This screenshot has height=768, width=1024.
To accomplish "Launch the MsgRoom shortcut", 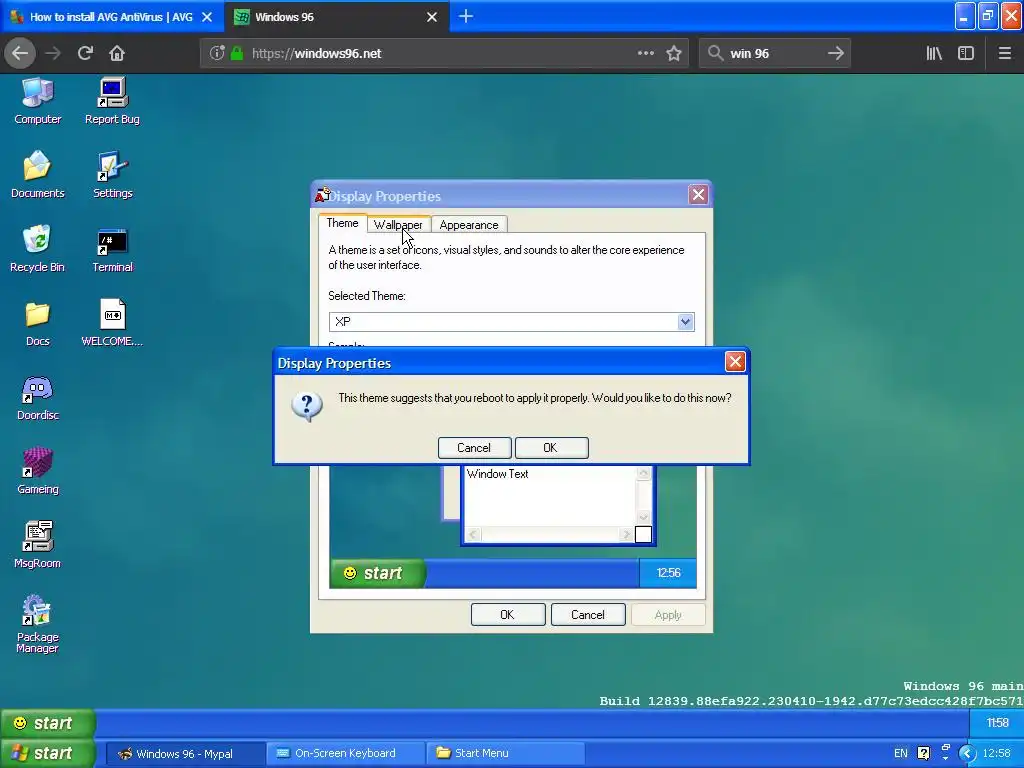I will point(37,545).
